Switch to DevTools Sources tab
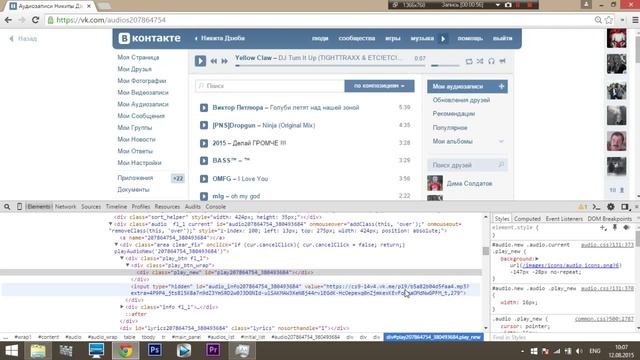 click(91, 207)
